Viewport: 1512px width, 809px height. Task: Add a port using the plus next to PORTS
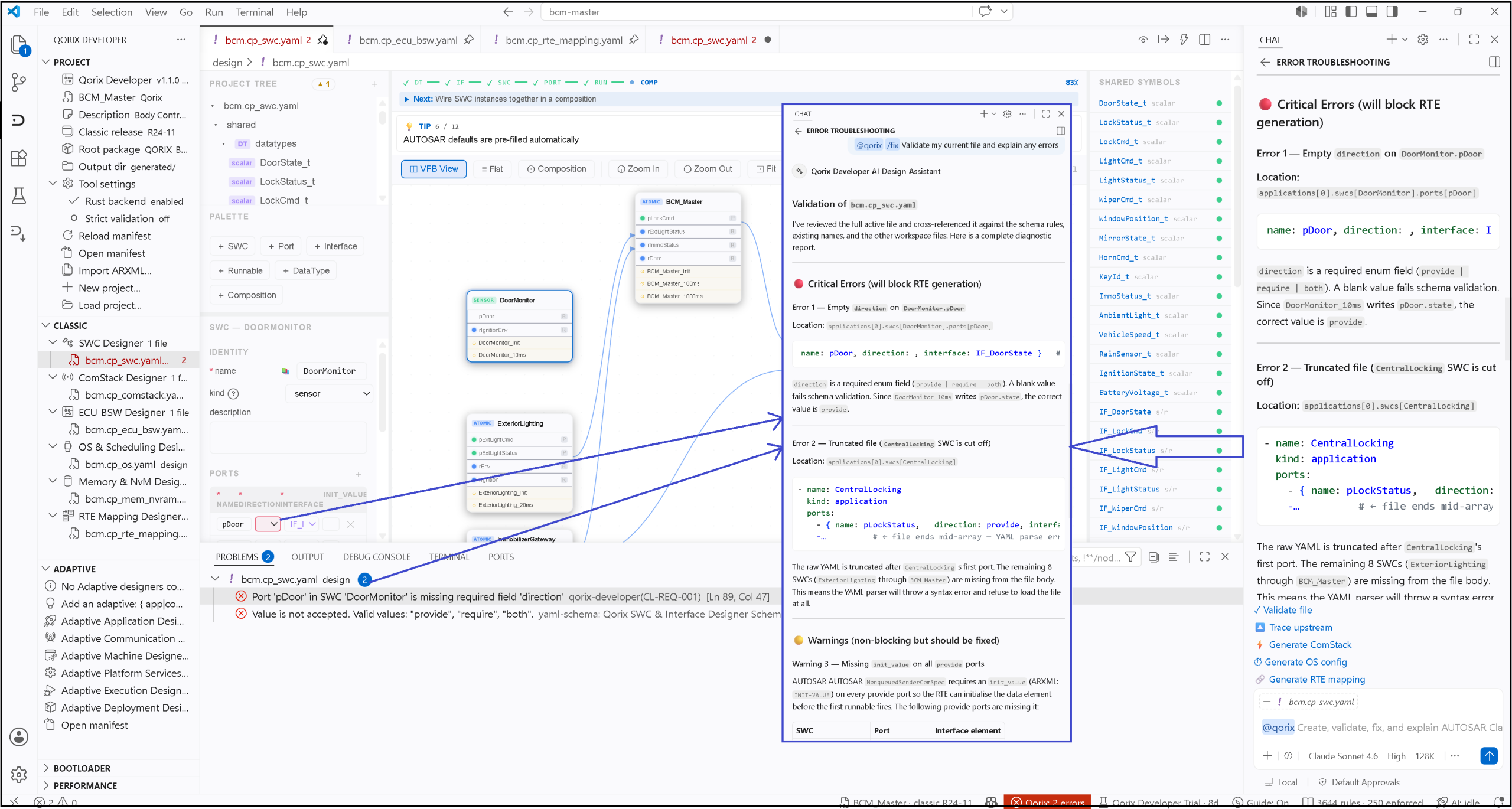pyautogui.click(x=359, y=474)
